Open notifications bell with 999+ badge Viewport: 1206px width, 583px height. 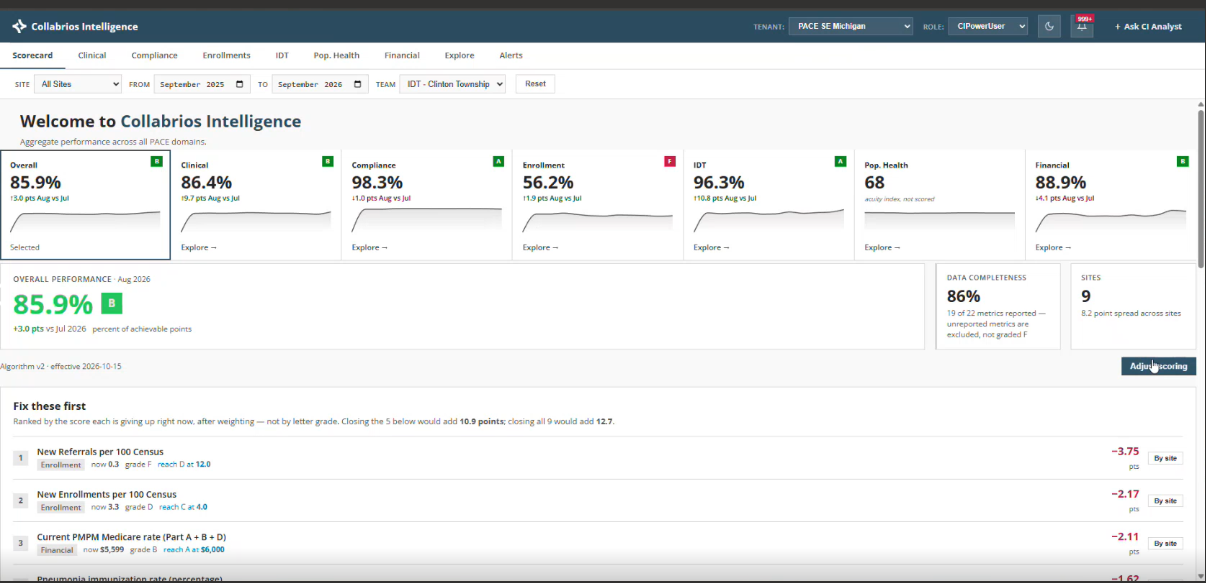pos(1081,26)
